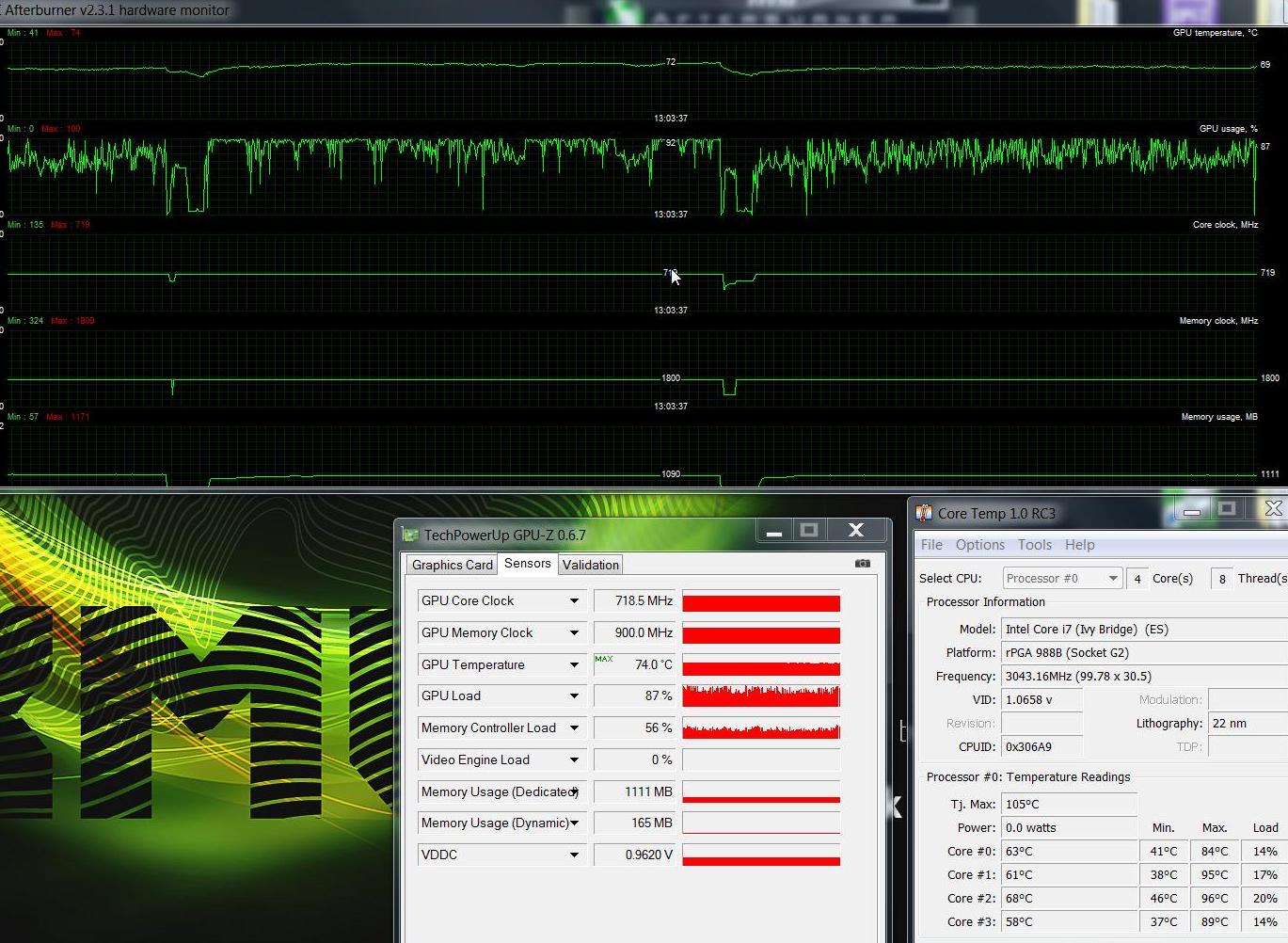The width and height of the screenshot is (1288, 943).
Task: Open the GPU Temperature sensor dropdown
Action: click(574, 664)
